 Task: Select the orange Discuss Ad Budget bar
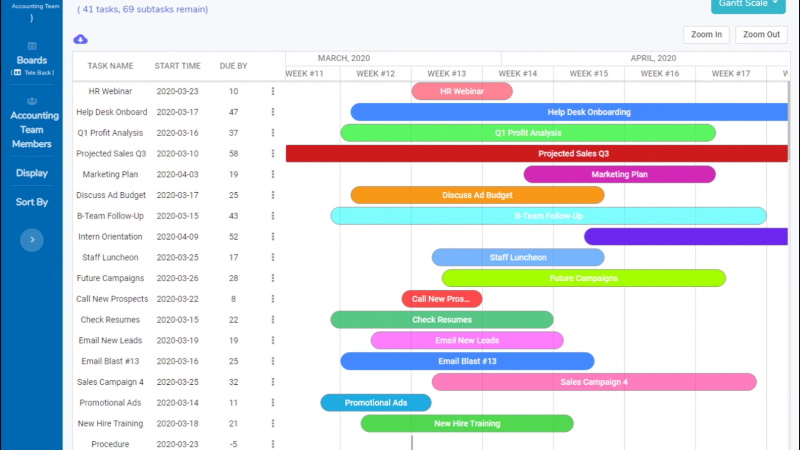click(478, 195)
